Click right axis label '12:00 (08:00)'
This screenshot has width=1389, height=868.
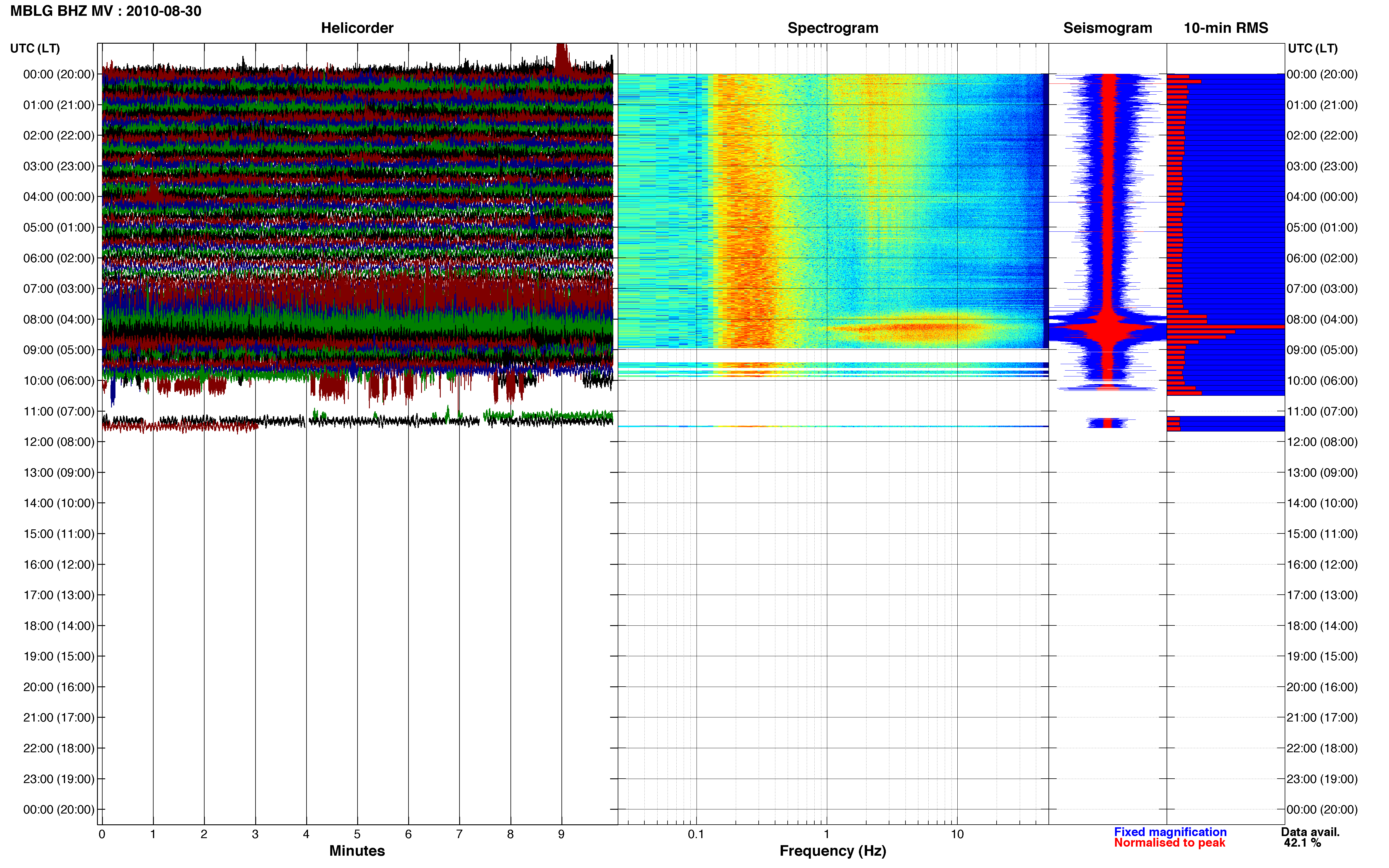1322,442
